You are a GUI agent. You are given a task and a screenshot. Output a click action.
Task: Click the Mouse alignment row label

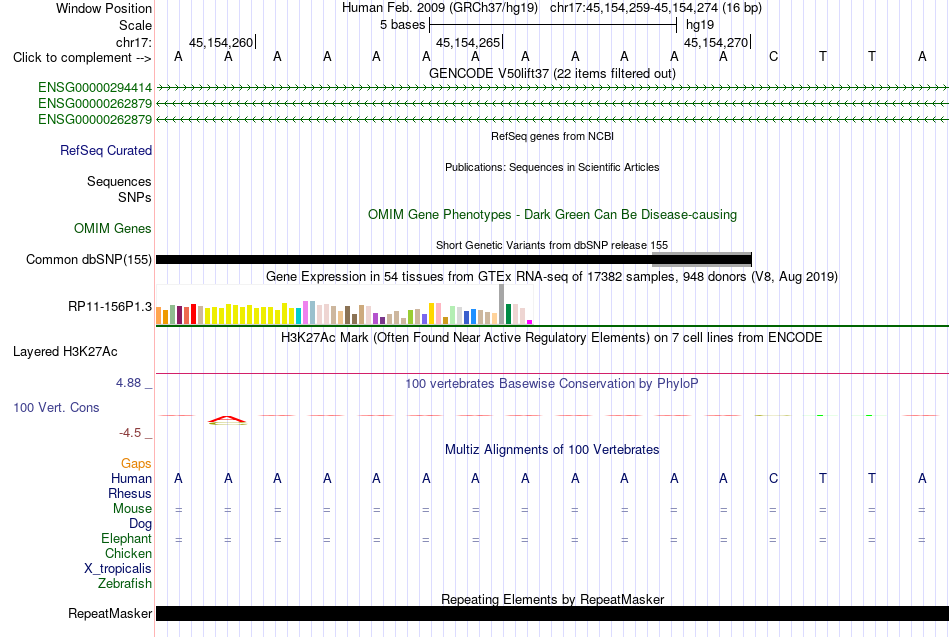(132, 509)
